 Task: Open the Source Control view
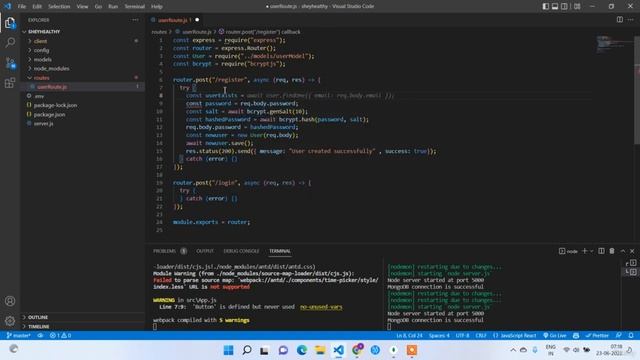click(10, 63)
